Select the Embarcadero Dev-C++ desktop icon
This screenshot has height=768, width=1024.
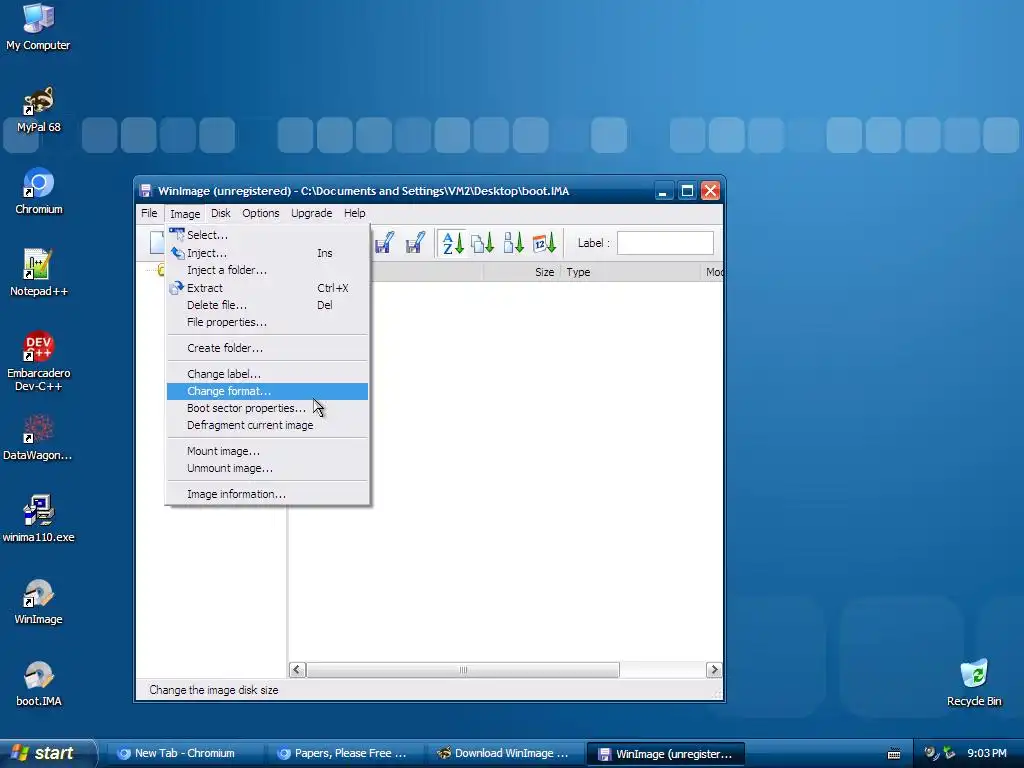point(38,361)
